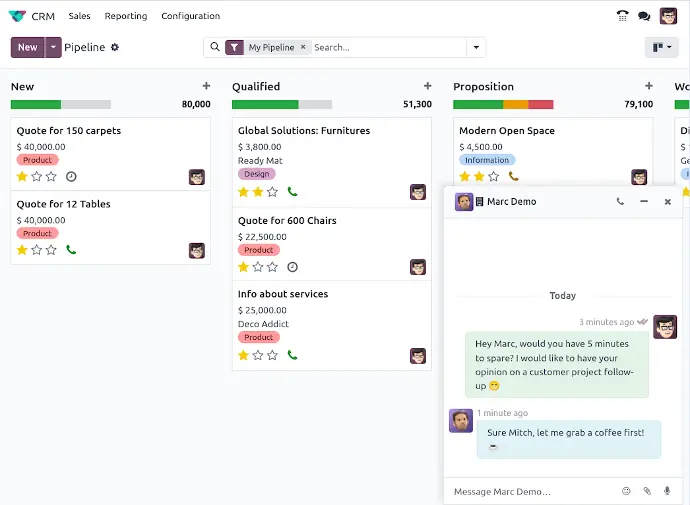Image resolution: width=690 pixels, height=505 pixels.
Task: Click the Design tag on Global Solutions card
Action: [257, 174]
